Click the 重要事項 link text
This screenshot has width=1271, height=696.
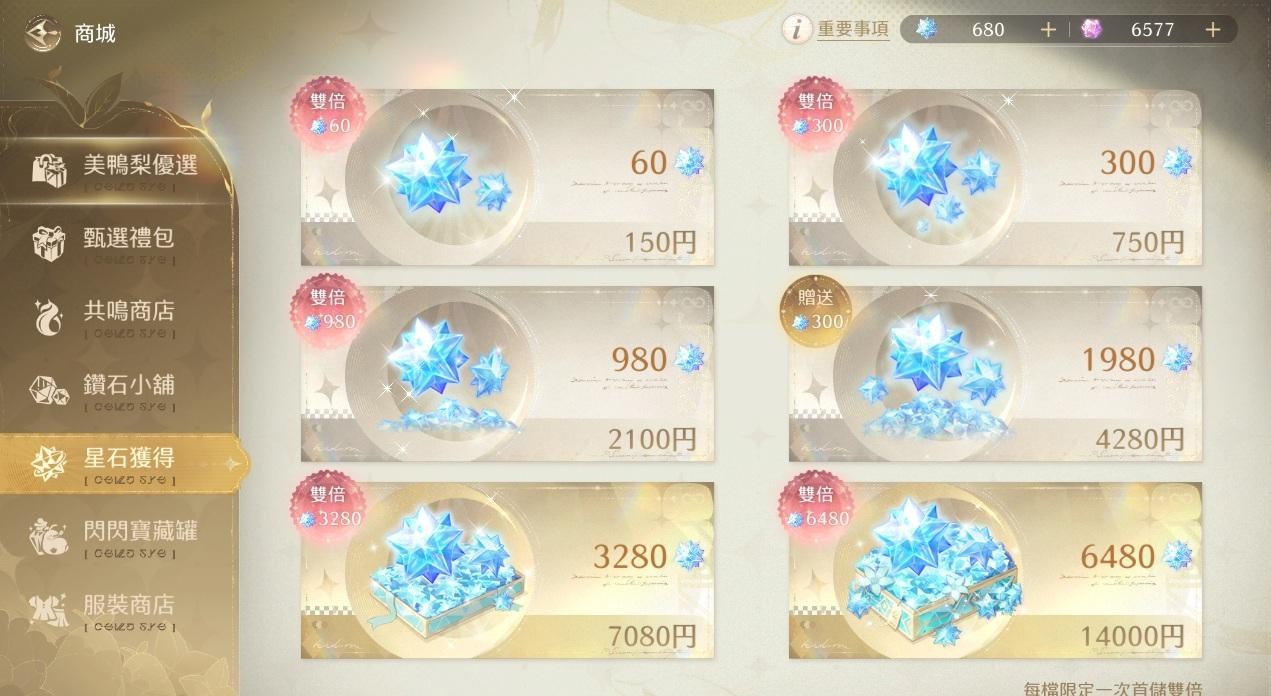853,30
